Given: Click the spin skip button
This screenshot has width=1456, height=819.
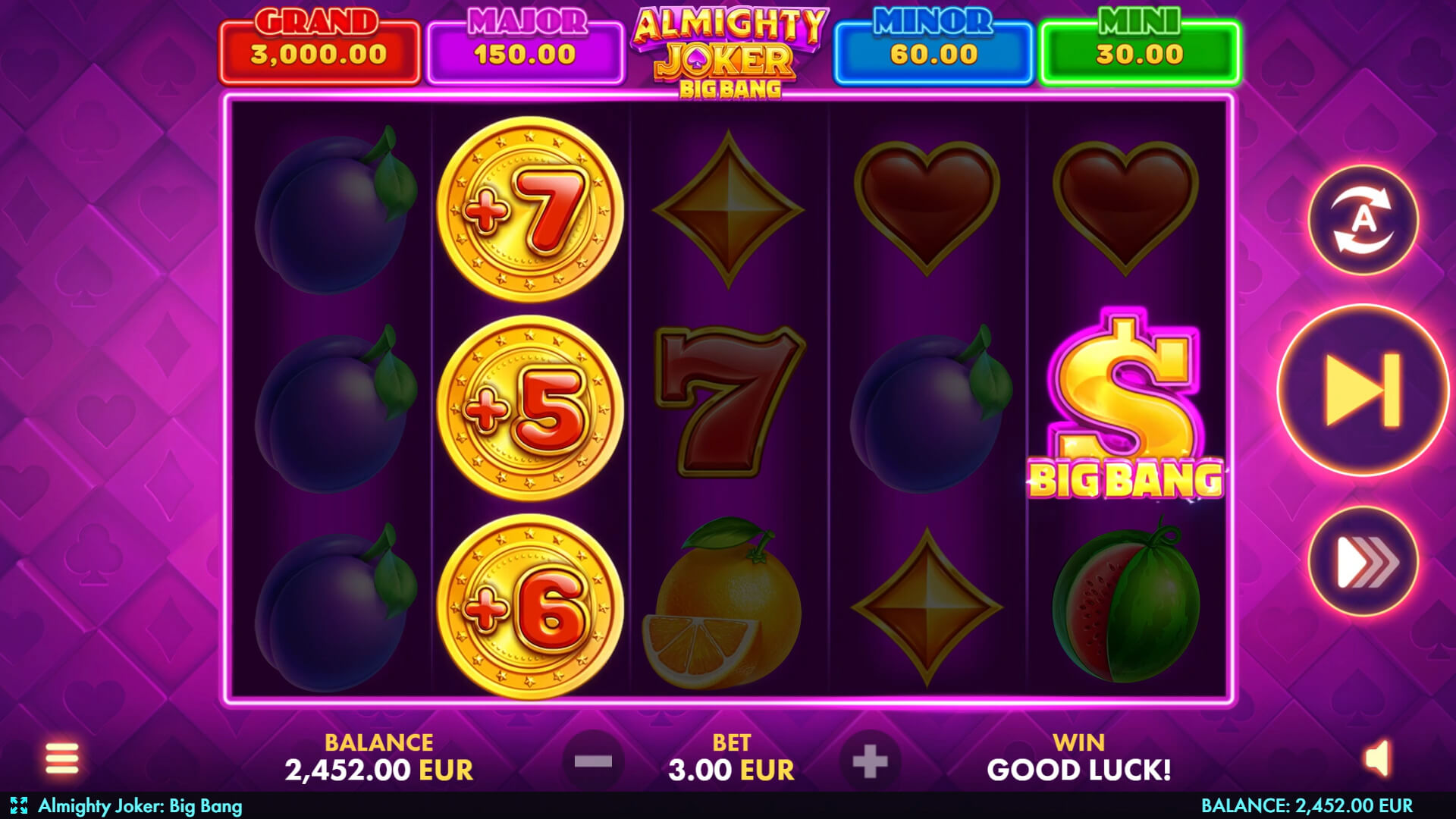Looking at the screenshot, I should pos(1363,391).
